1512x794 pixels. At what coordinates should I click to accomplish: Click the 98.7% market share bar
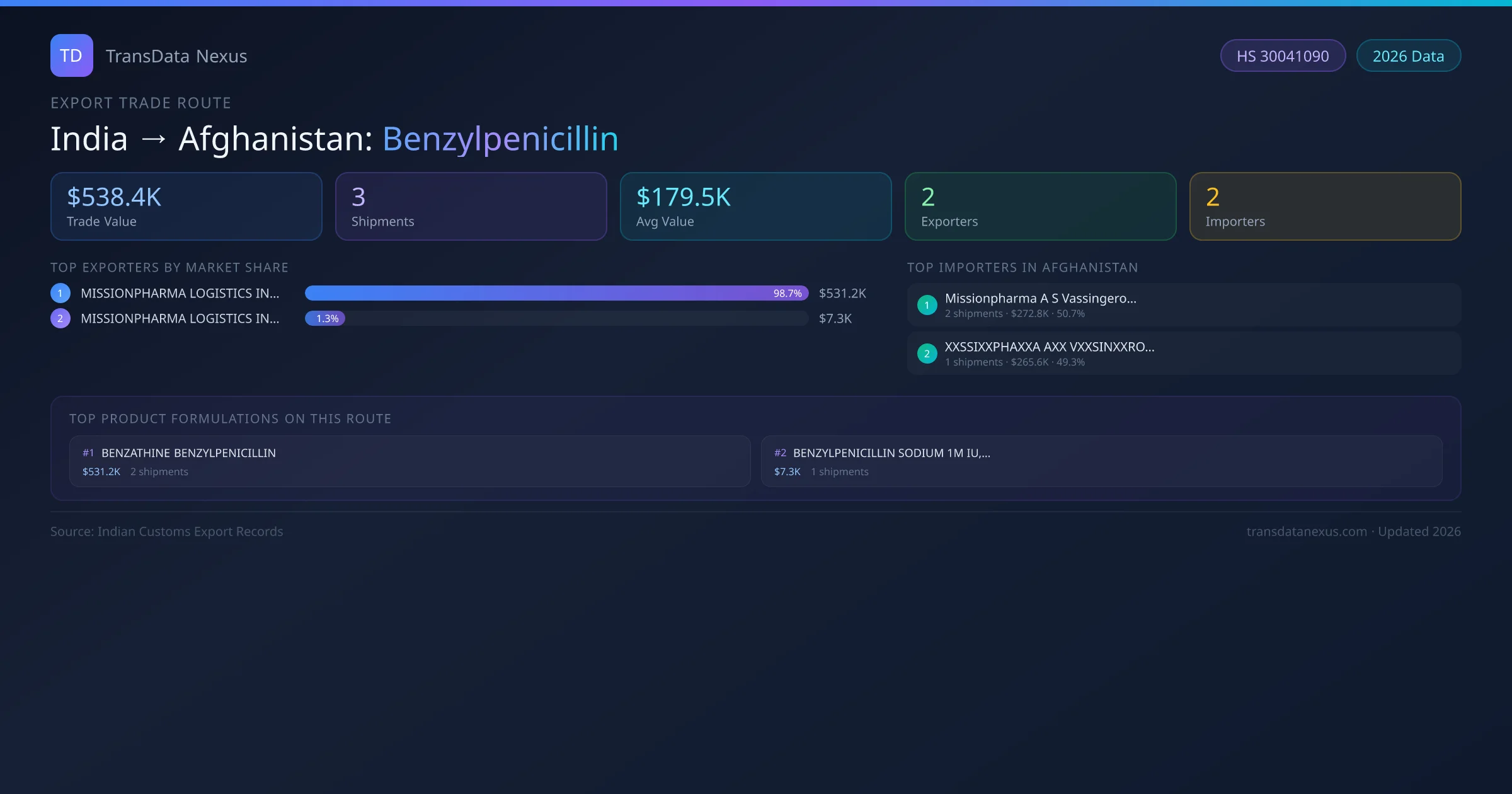(x=556, y=293)
